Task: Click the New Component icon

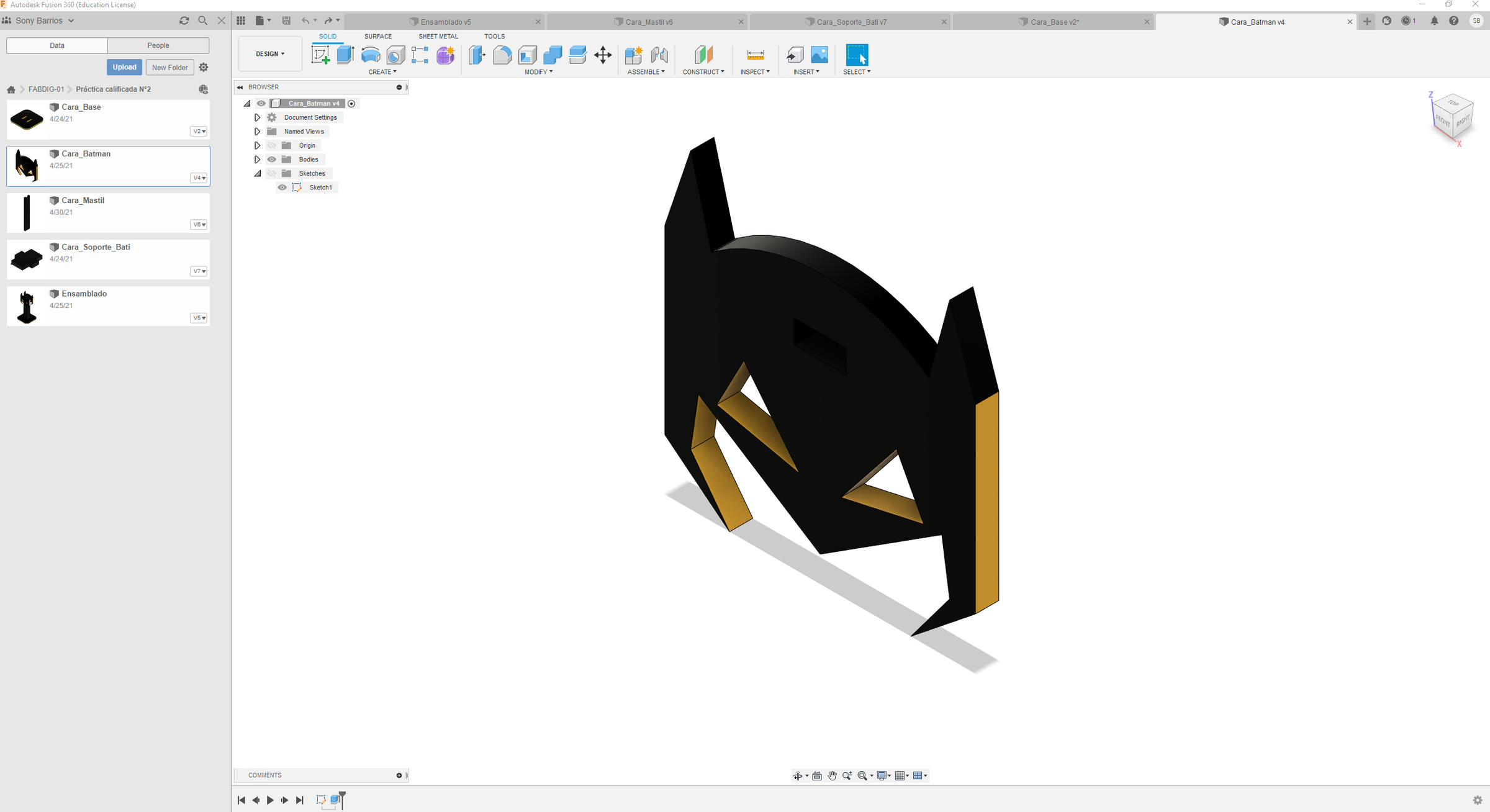Action: pyautogui.click(x=633, y=55)
